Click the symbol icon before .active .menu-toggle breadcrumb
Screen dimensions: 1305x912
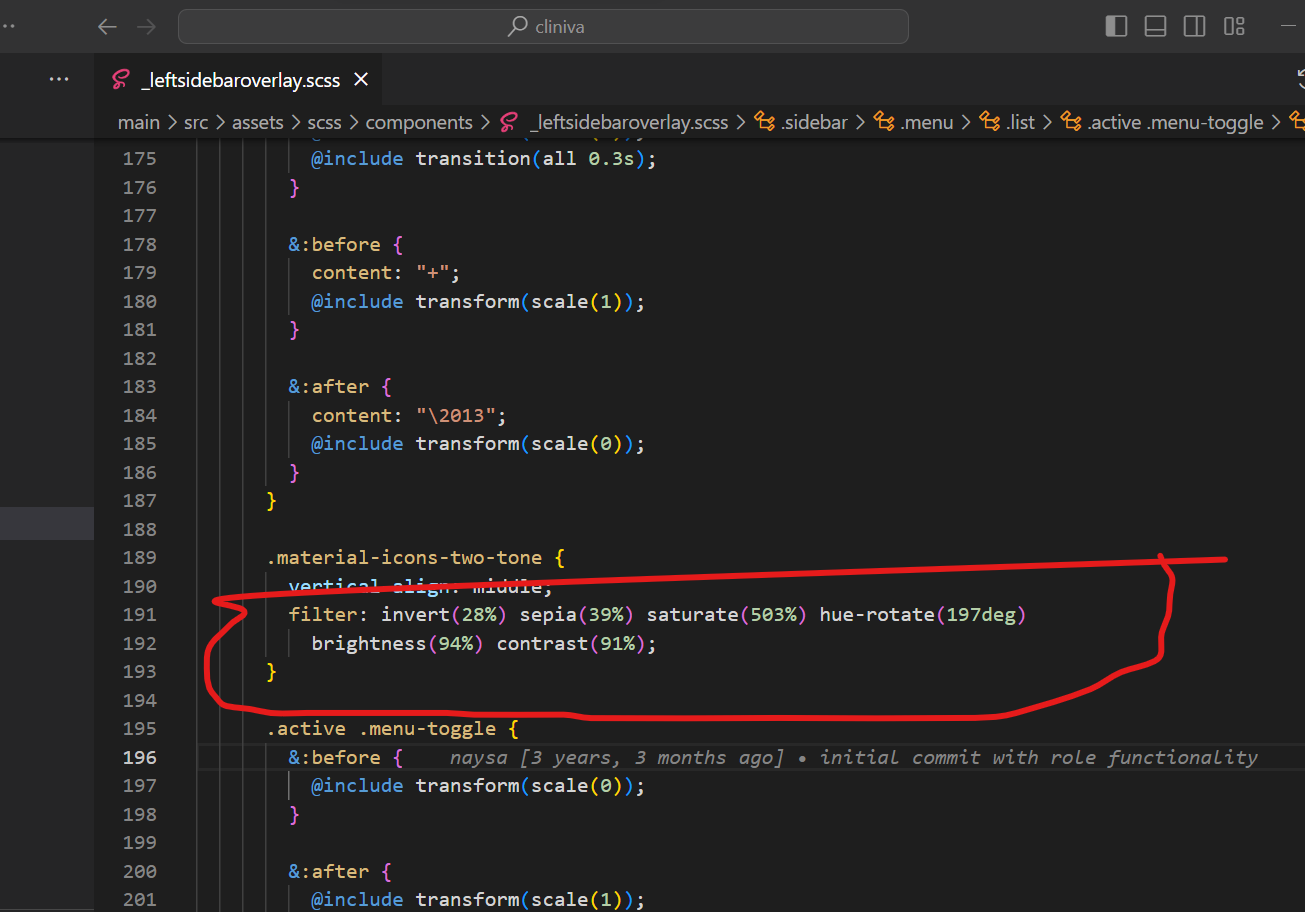pyautogui.click(x=1071, y=123)
